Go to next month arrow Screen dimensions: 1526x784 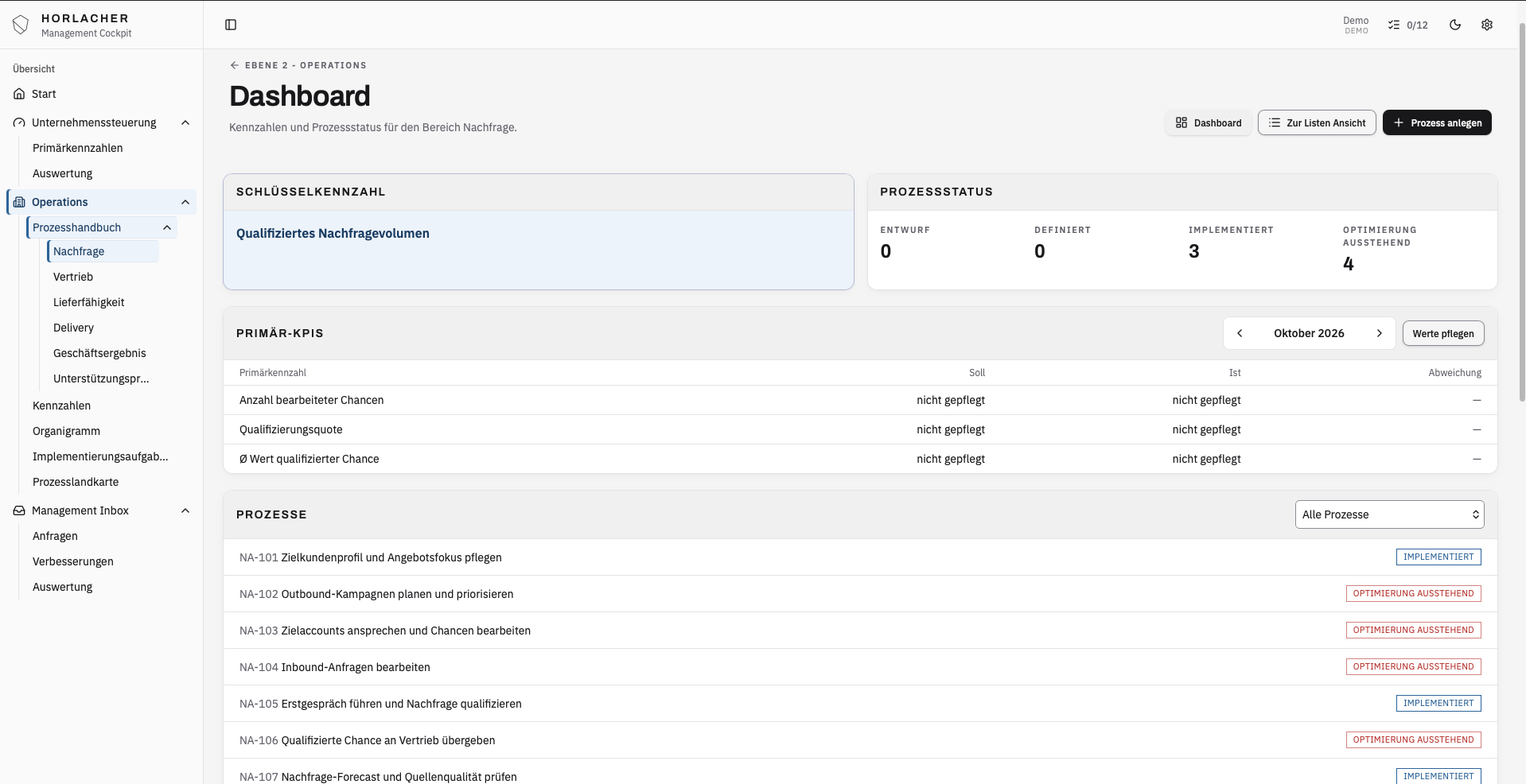1380,333
